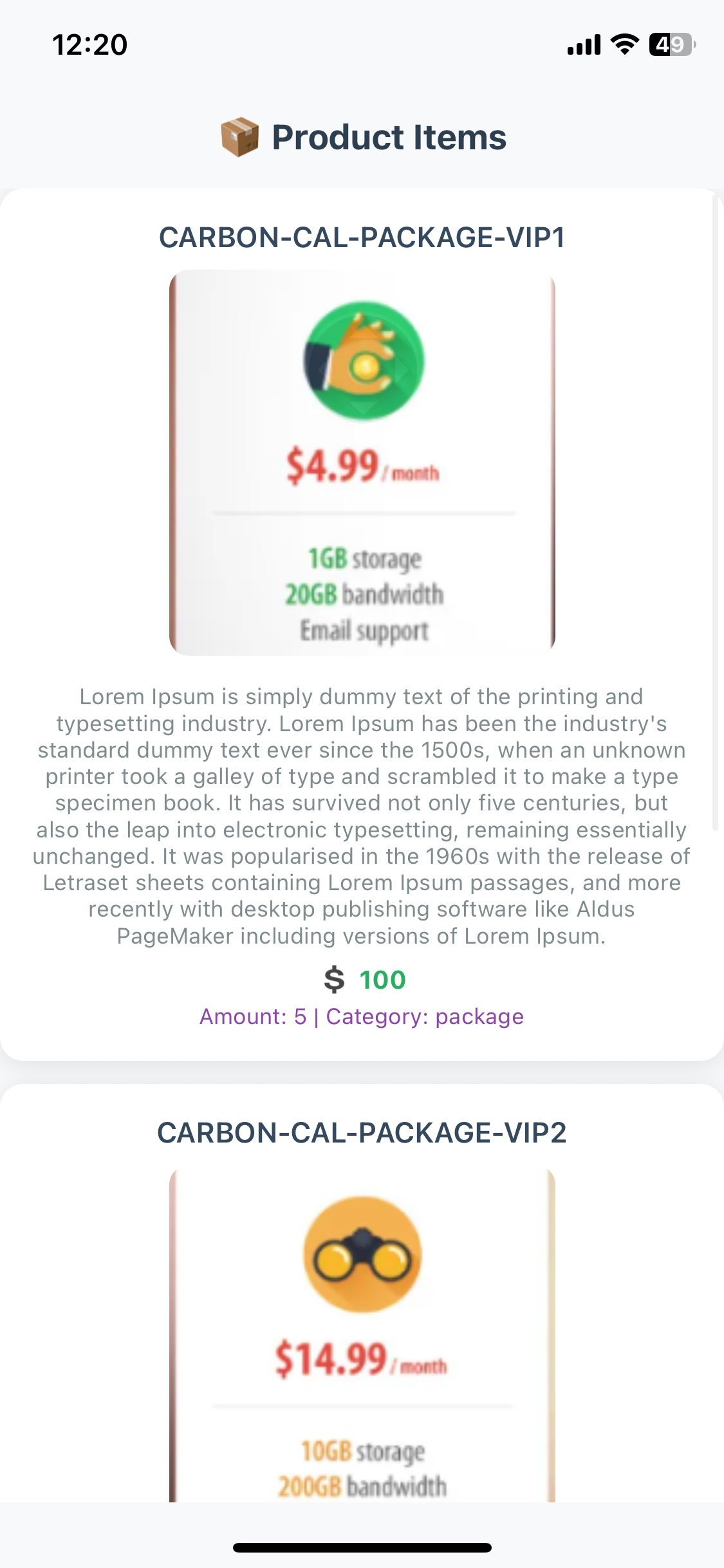Tap the Amount and Category package line

(x=362, y=1016)
